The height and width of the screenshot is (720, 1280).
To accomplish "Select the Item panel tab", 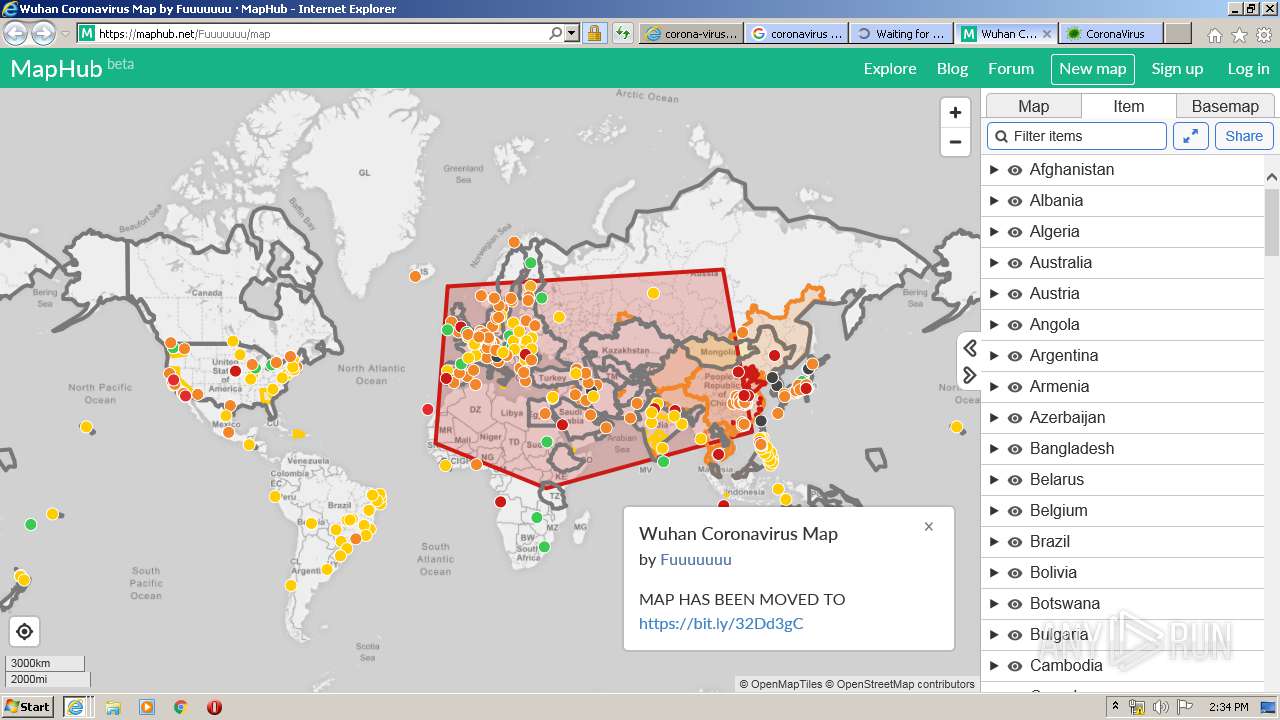I will 1128,106.
